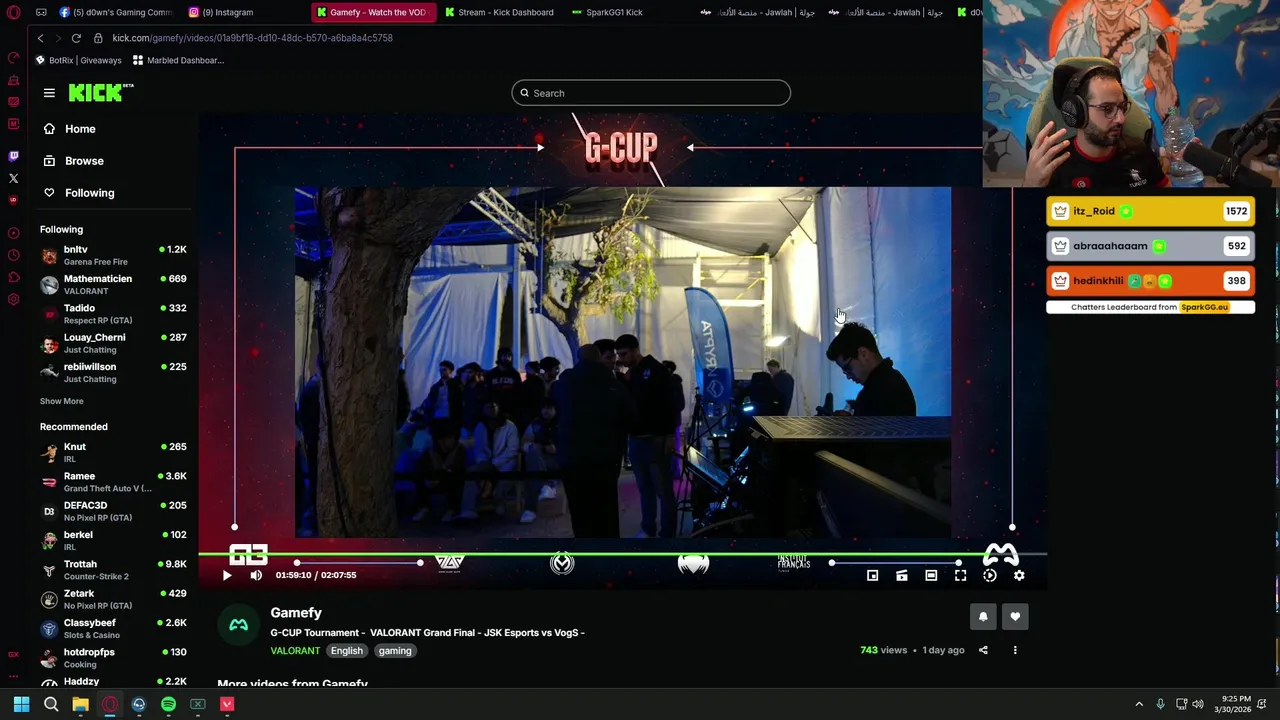Open bnltv channel in Following list
The width and height of the screenshot is (1280, 720).
click(x=113, y=255)
